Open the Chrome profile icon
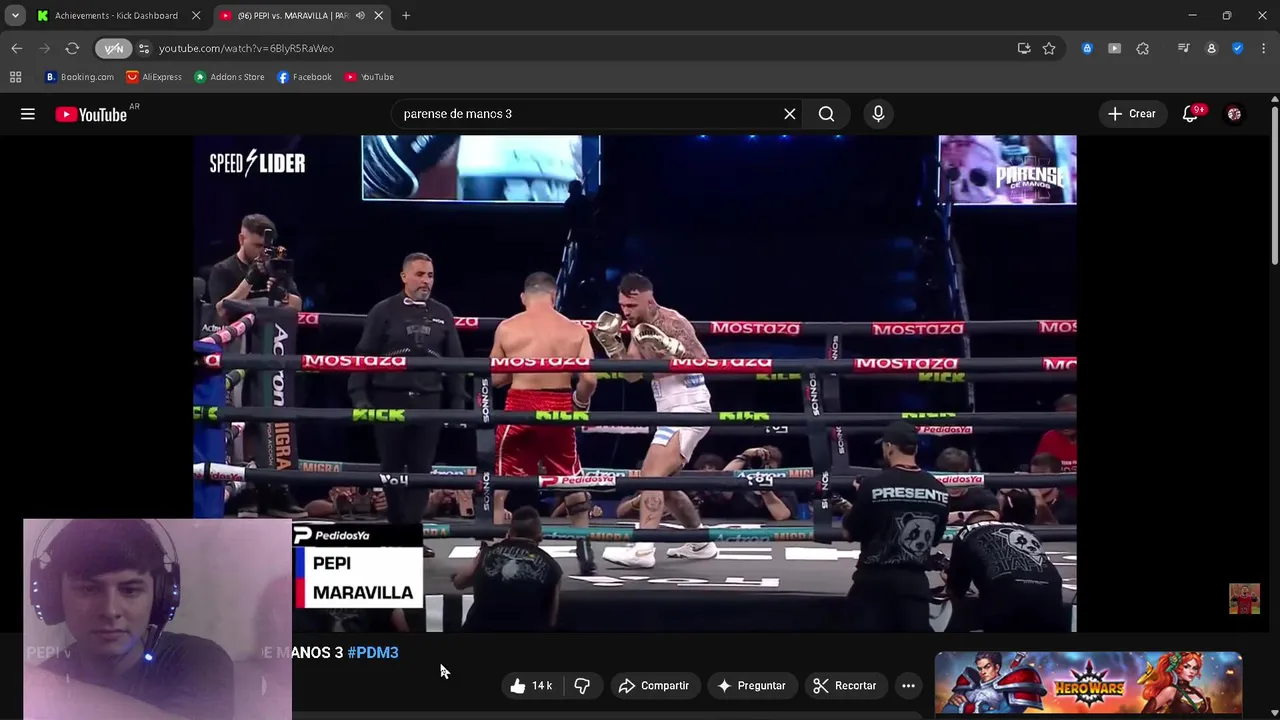1280x720 pixels. [x=1211, y=48]
